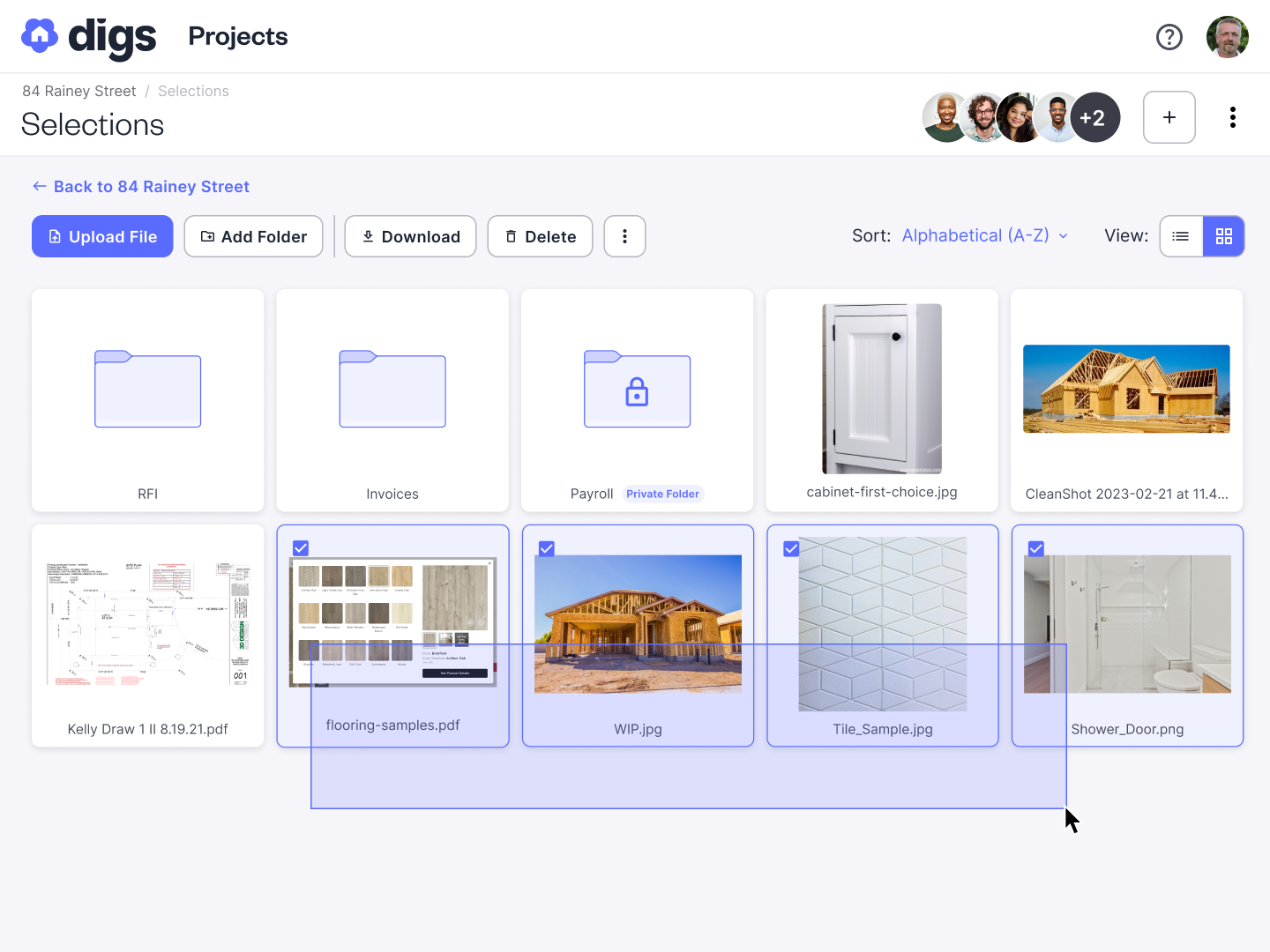This screenshot has width=1270, height=952.
Task: Open toolbar more actions menu beside Delete
Action: tap(624, 236)
